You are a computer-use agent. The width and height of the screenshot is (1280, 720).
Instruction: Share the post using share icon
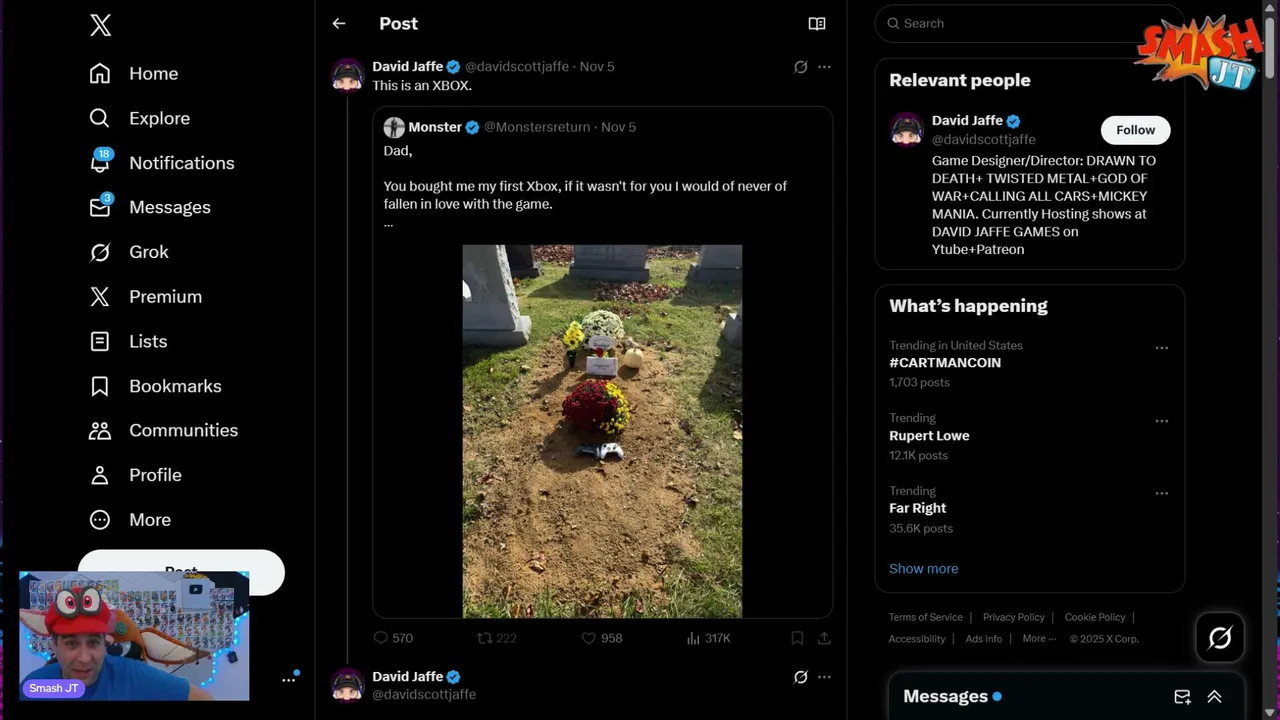click(x=824, y=638)
